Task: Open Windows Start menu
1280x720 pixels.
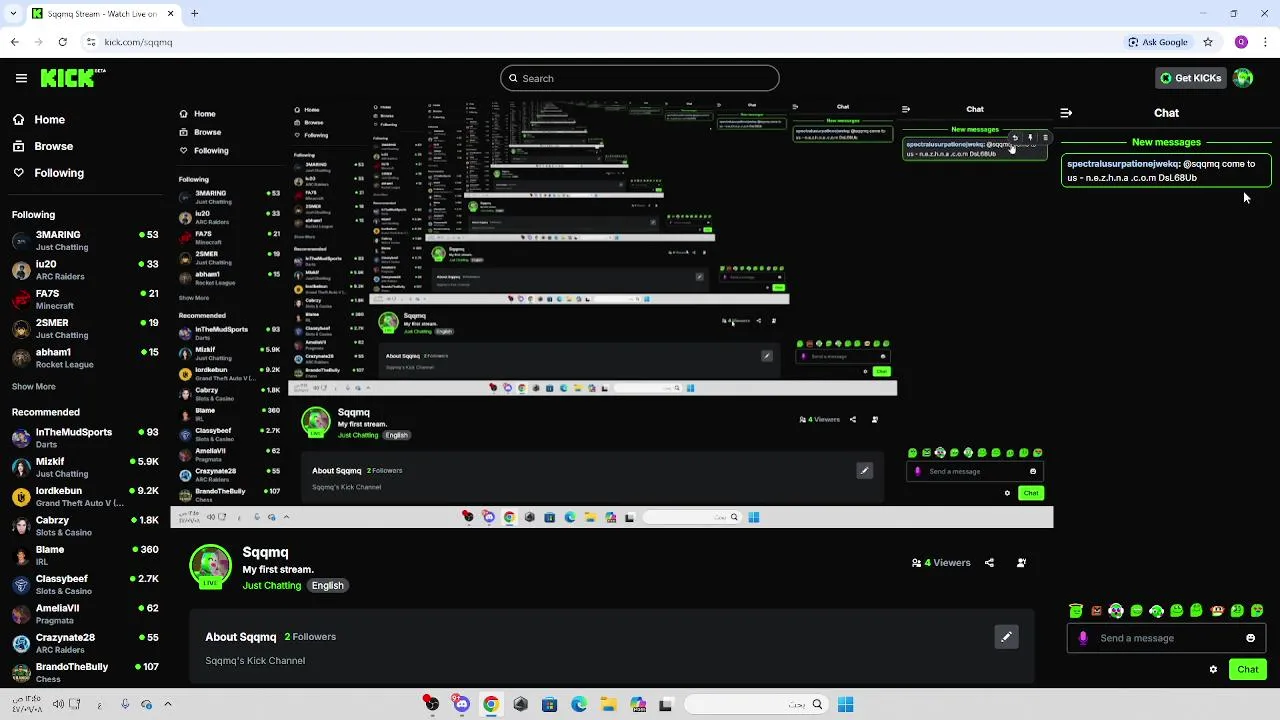Action: (x=845, y=704)
